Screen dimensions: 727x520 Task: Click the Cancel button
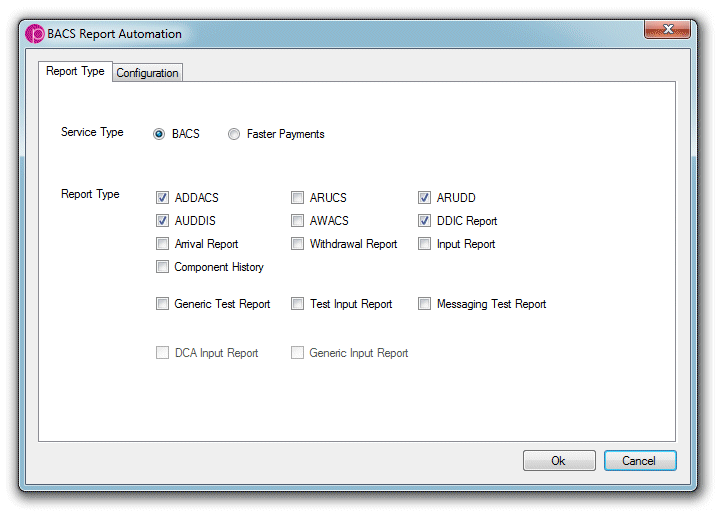coord(640,461)
